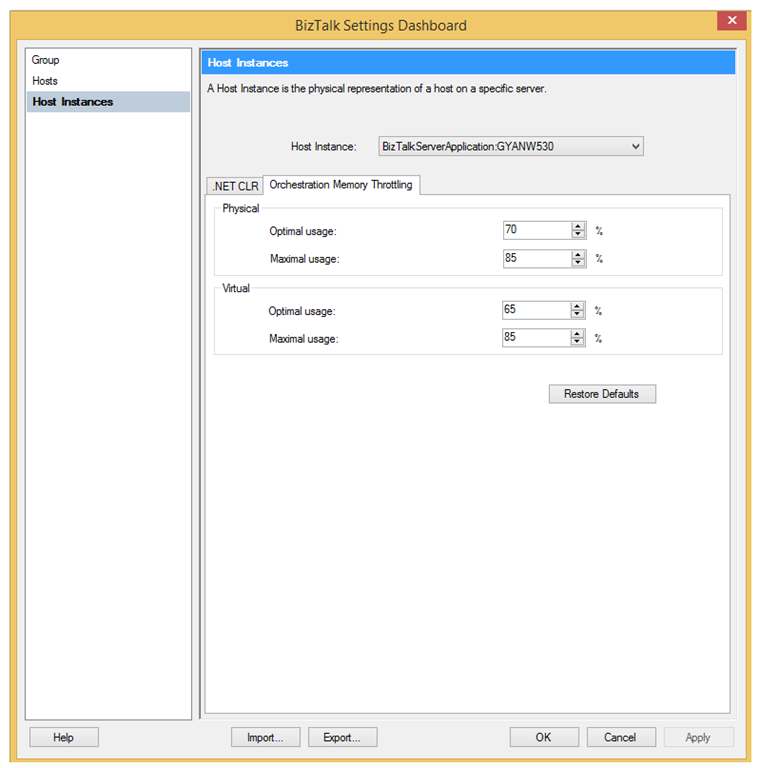Click the Host Instance: field label
Viewport: 760px width, 768px height.
click(324, 146)
